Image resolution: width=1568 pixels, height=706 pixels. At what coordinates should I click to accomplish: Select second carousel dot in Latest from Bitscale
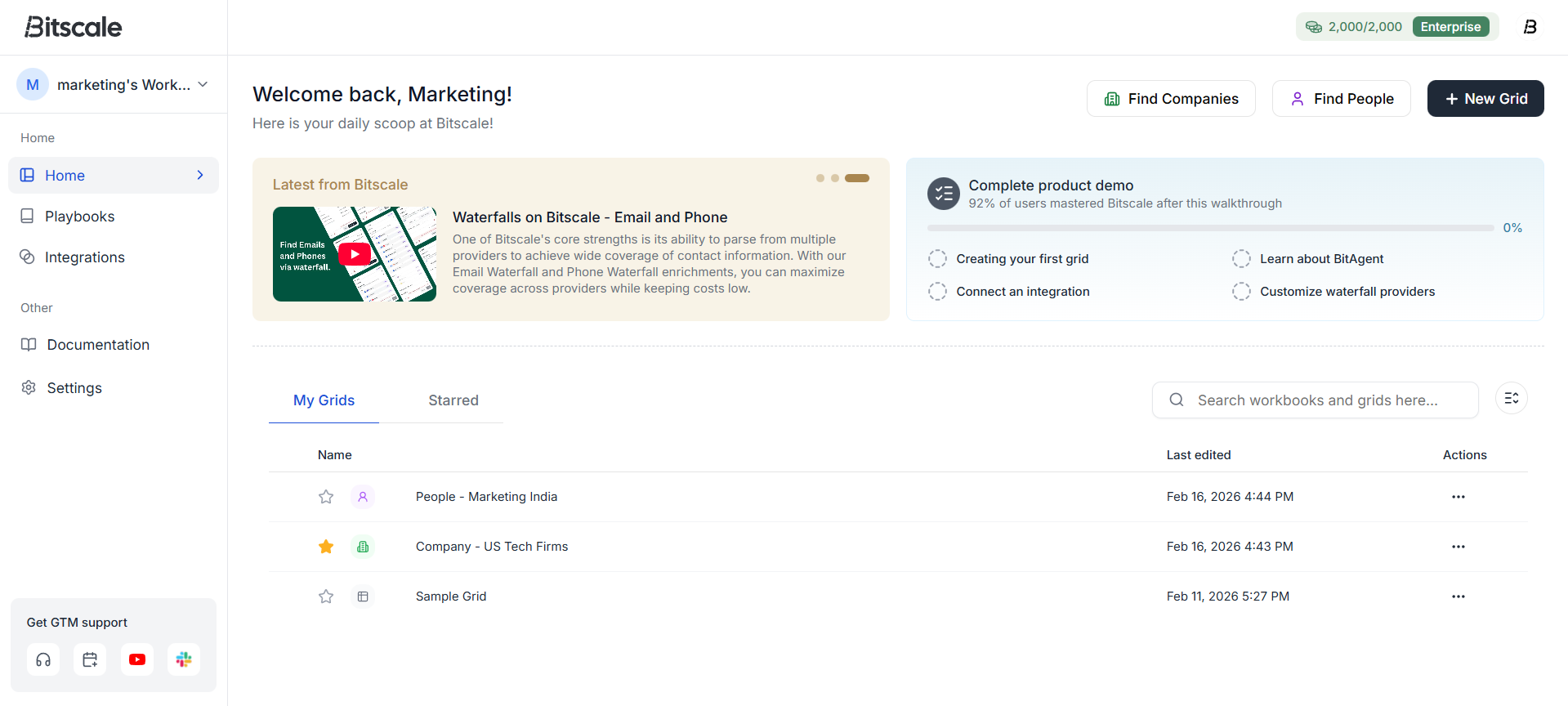pyautogui.click(x=835, y=178)
